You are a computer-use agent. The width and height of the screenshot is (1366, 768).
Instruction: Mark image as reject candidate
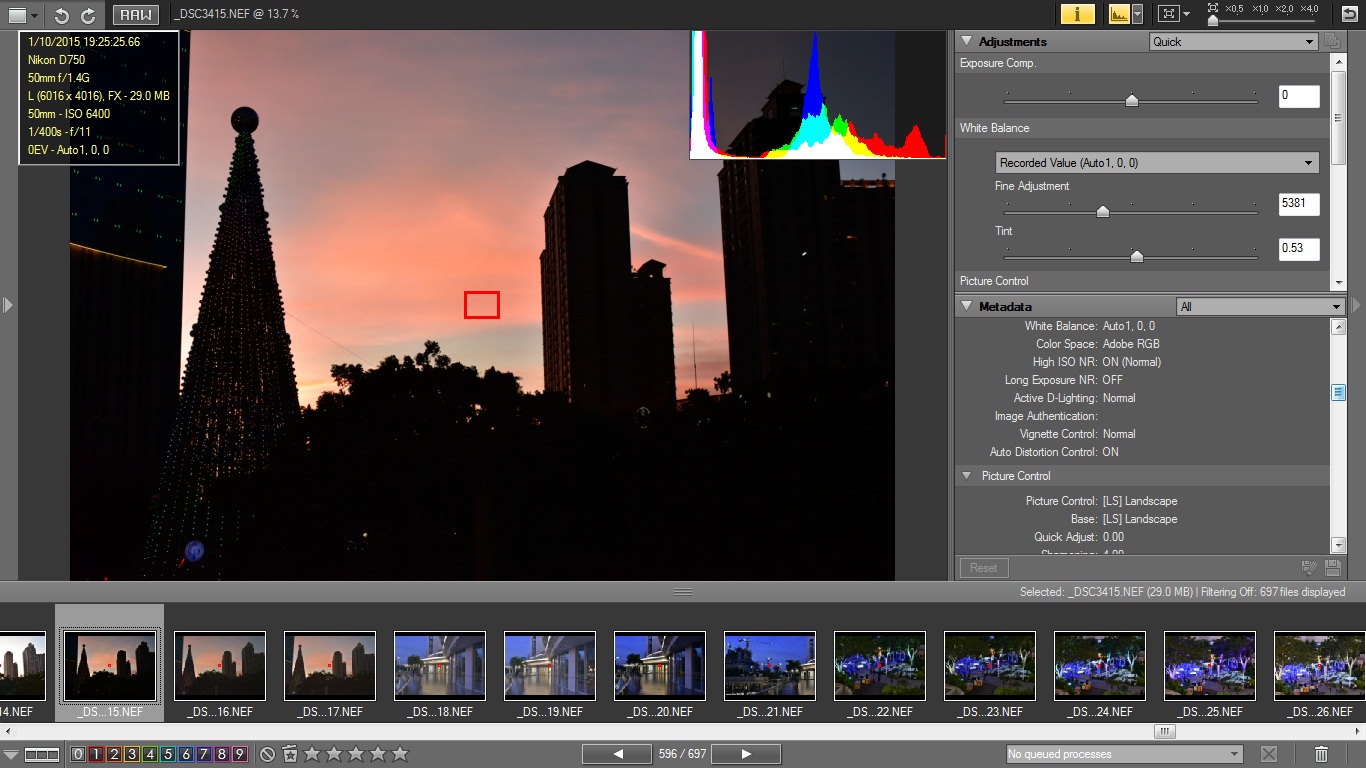click(290, 754)
